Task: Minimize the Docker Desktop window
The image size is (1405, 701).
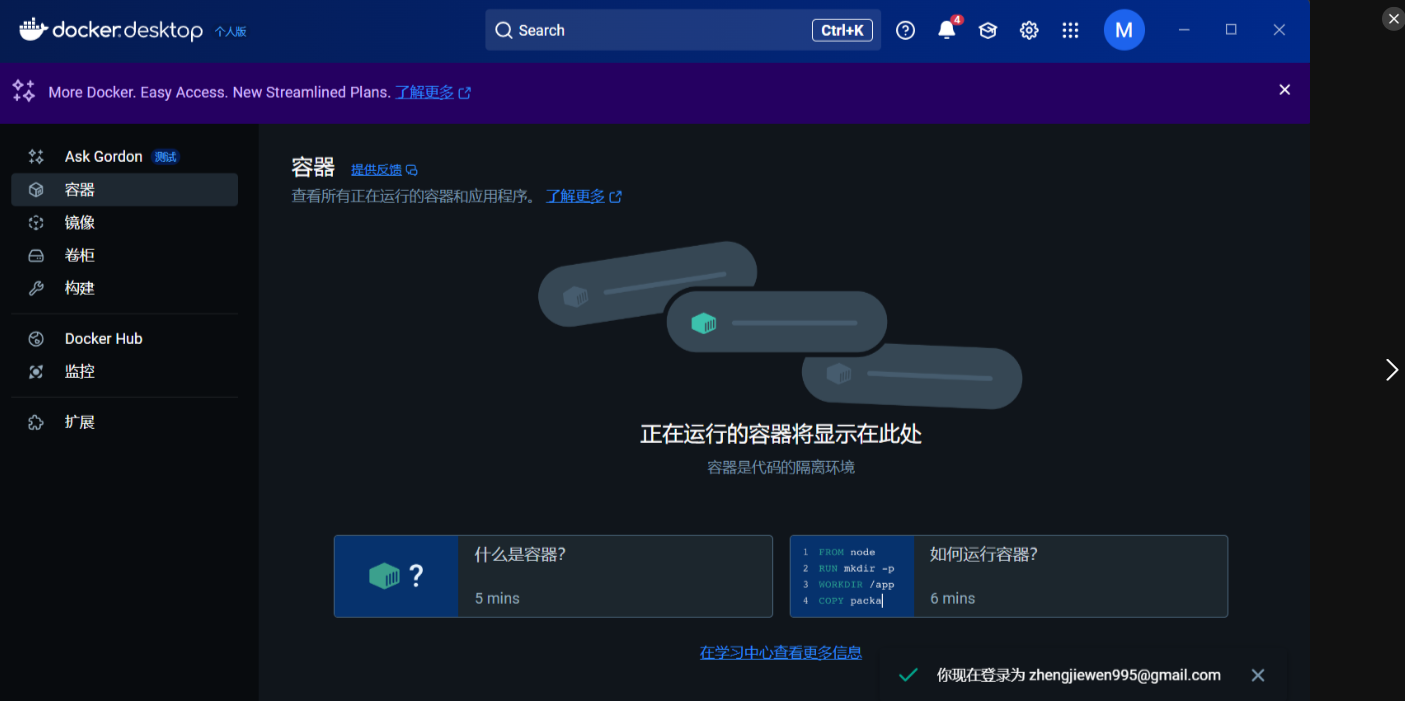Action: coord(1184,30)
